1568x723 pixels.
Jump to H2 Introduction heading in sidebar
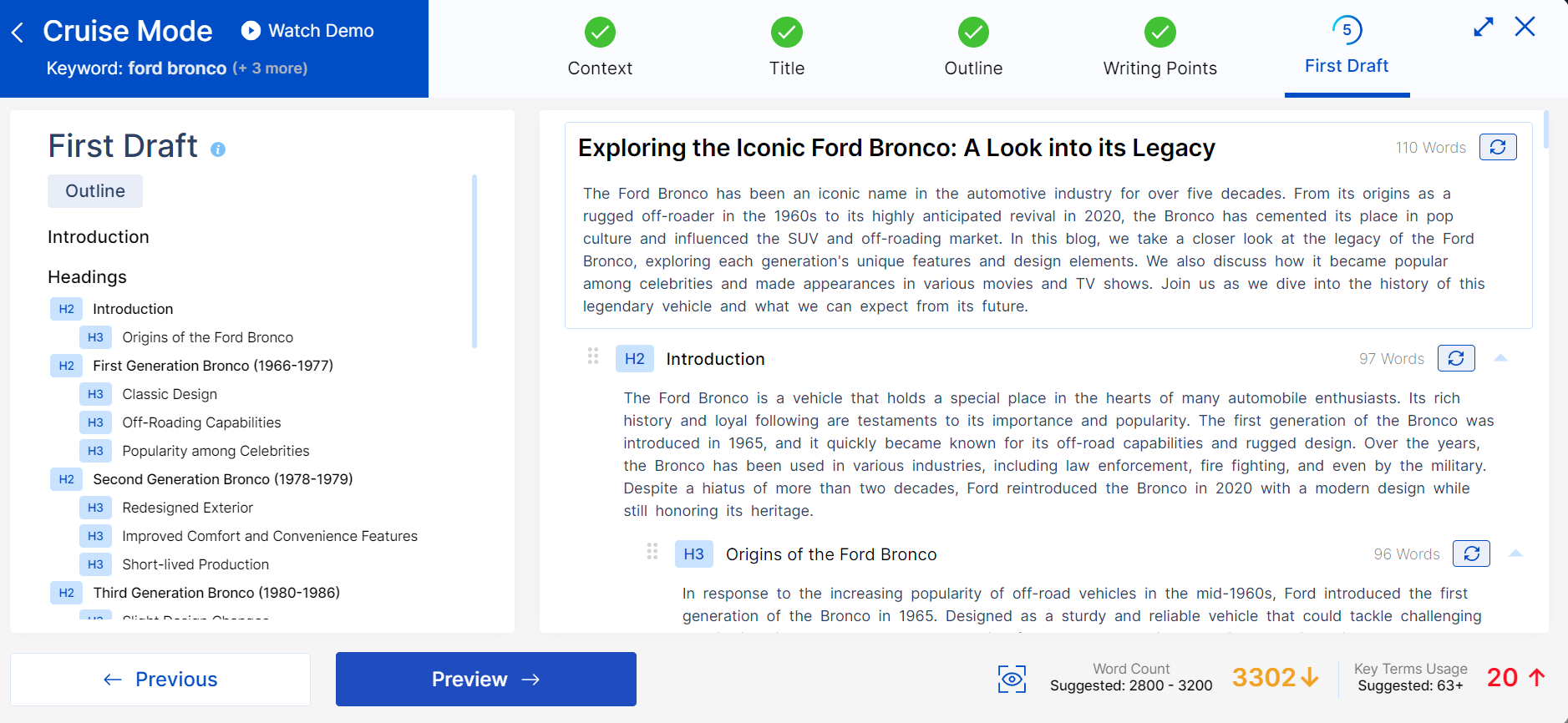(x=133, y=309)
